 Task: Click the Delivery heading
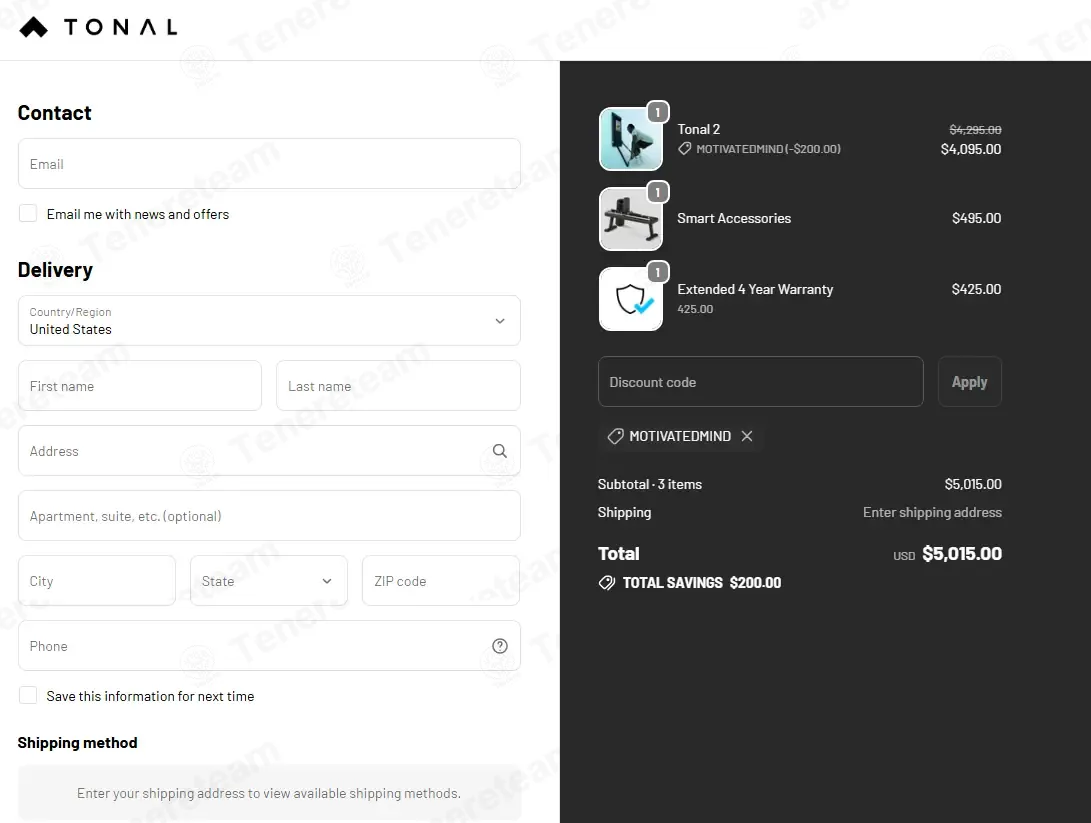(x=55, y=270)
